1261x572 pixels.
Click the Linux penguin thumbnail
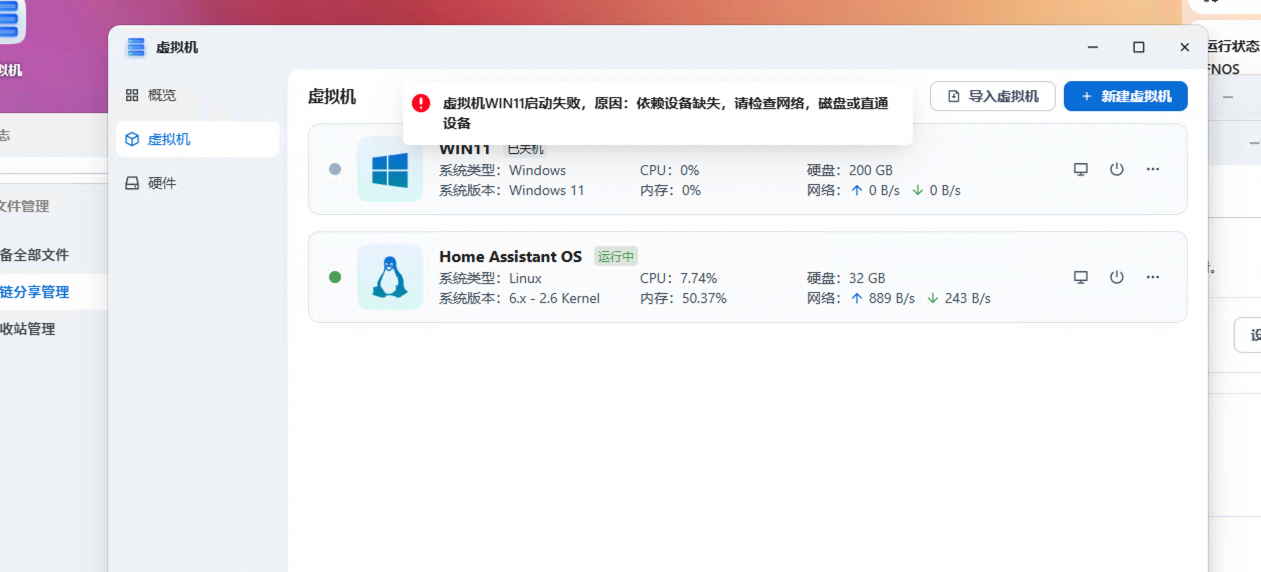point(390,277)
